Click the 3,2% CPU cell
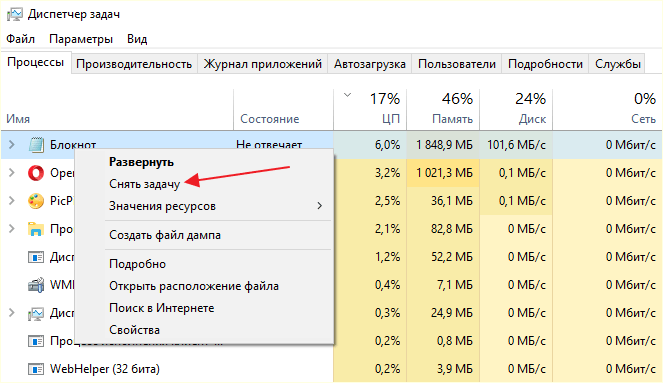The width and height of the screenshot is (663, 383). click(370, 173)
